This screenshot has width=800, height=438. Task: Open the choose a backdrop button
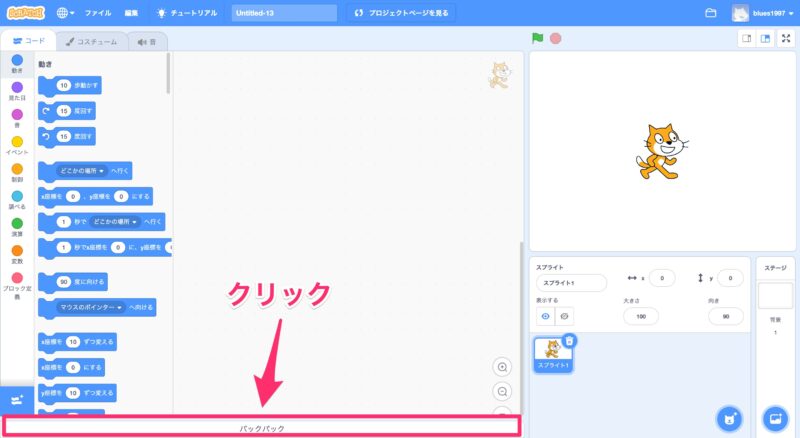[774, 417]
